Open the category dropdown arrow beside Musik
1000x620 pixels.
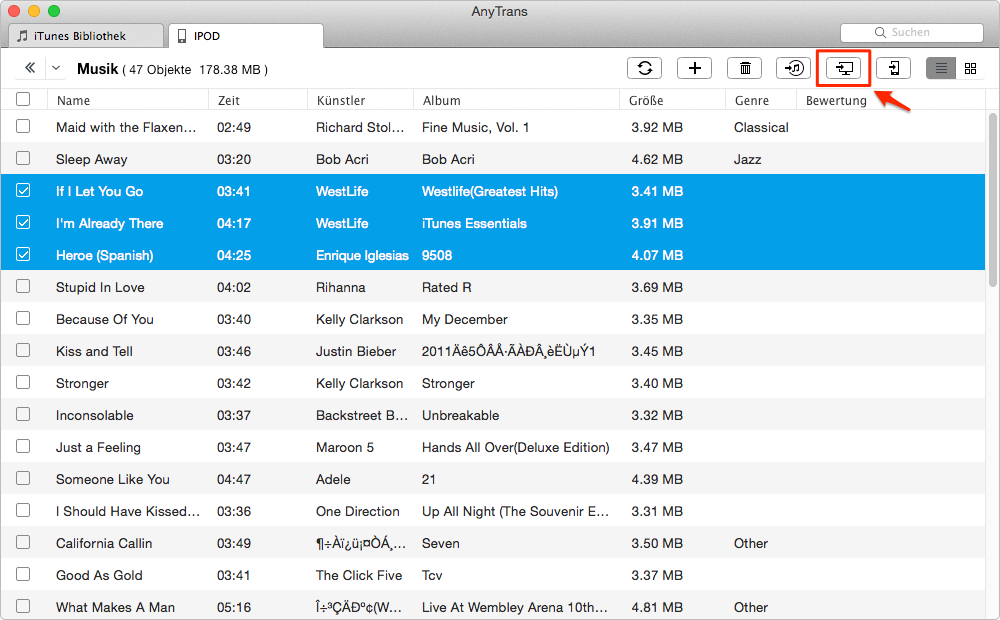pyautogui.click(x=56, y=68)
